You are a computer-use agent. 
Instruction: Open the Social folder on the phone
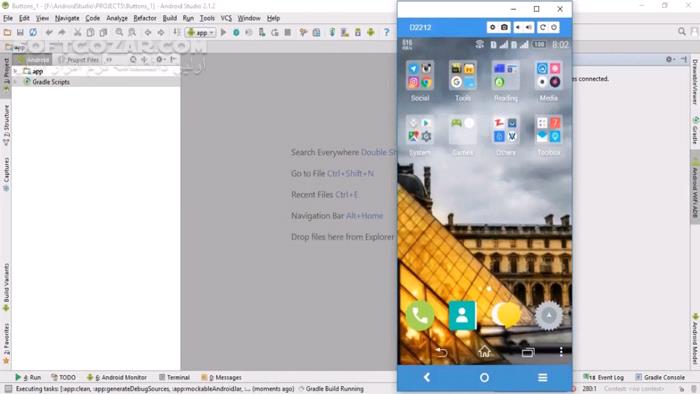pos(420,81)
